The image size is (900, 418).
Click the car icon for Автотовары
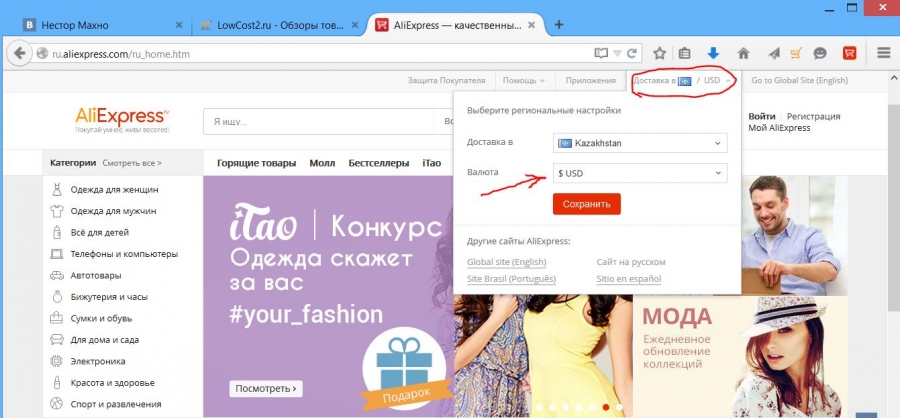[56, 276]
